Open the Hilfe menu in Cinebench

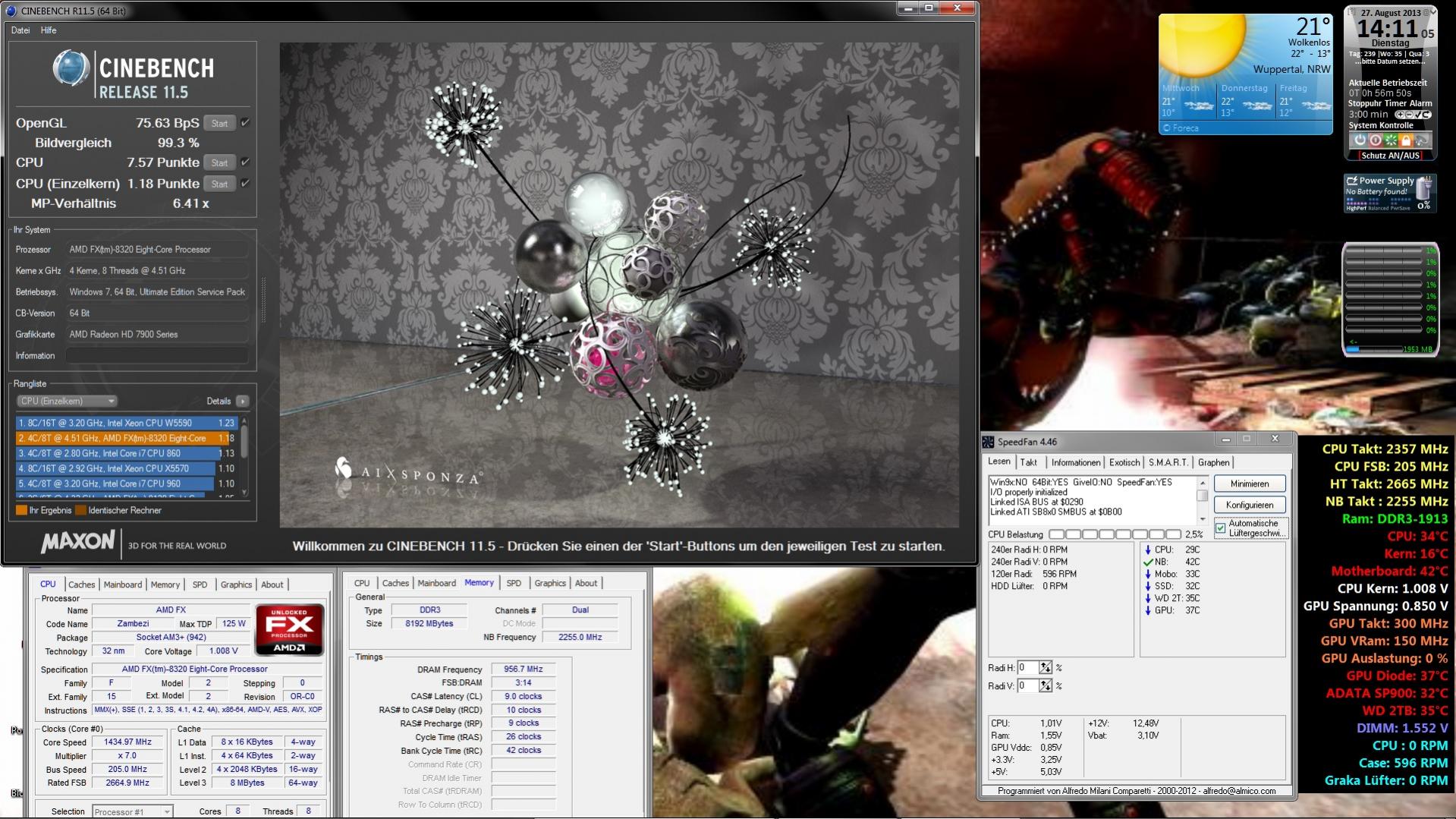[x=49, y=30]
